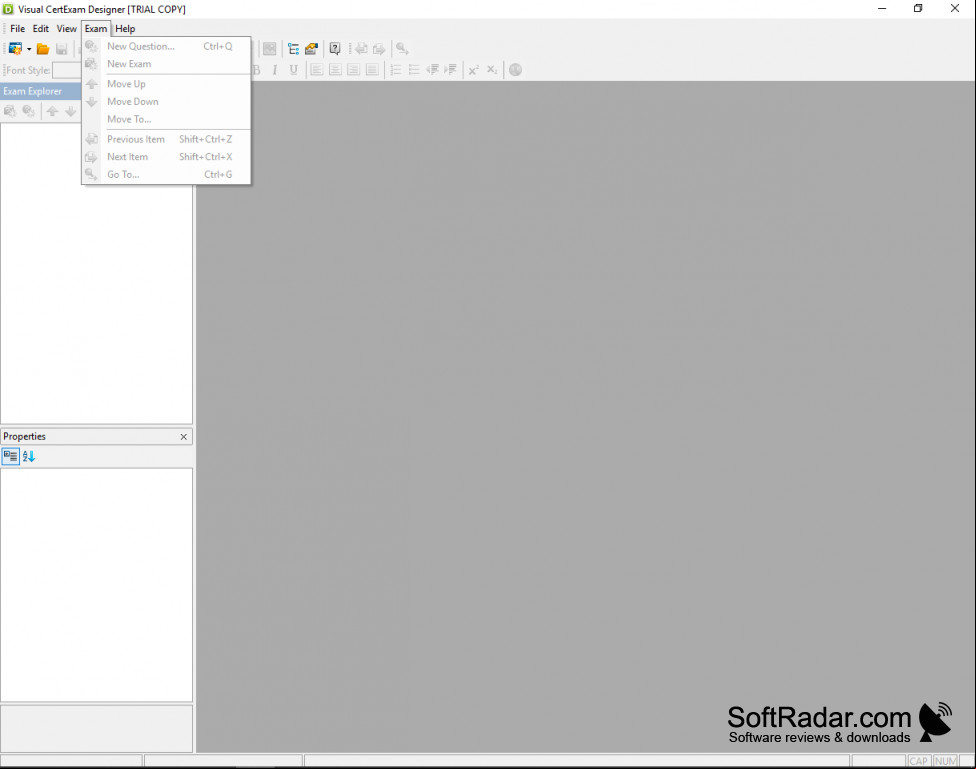Image resolution: width=976 pixels, height=769 pixels.
Task: Click the Previous Item toolbar arrow
Action: point(361,49)
